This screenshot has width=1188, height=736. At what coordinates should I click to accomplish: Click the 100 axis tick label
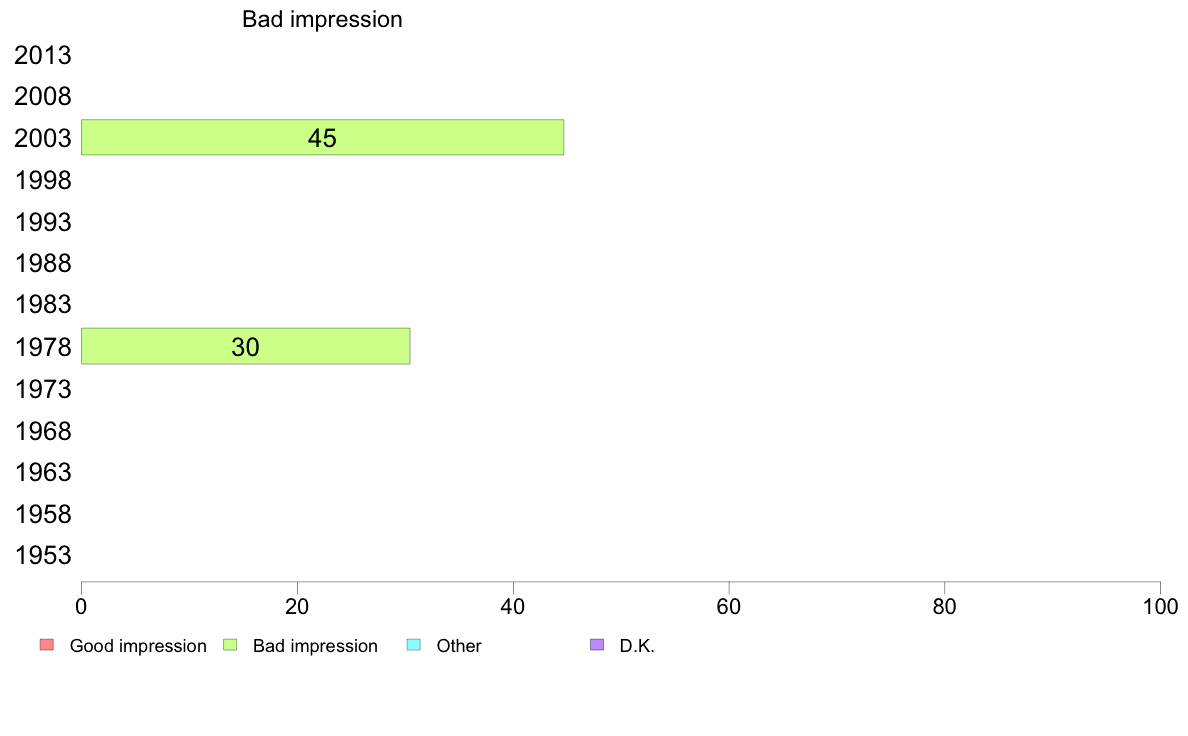(x=1160, y=606)
